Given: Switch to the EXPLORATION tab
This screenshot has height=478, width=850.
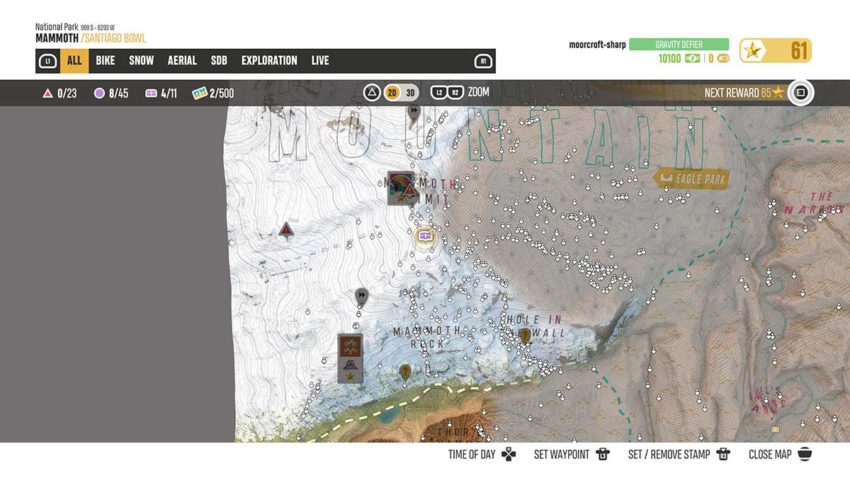Looking at the screenshot, I should click(269, 61).
